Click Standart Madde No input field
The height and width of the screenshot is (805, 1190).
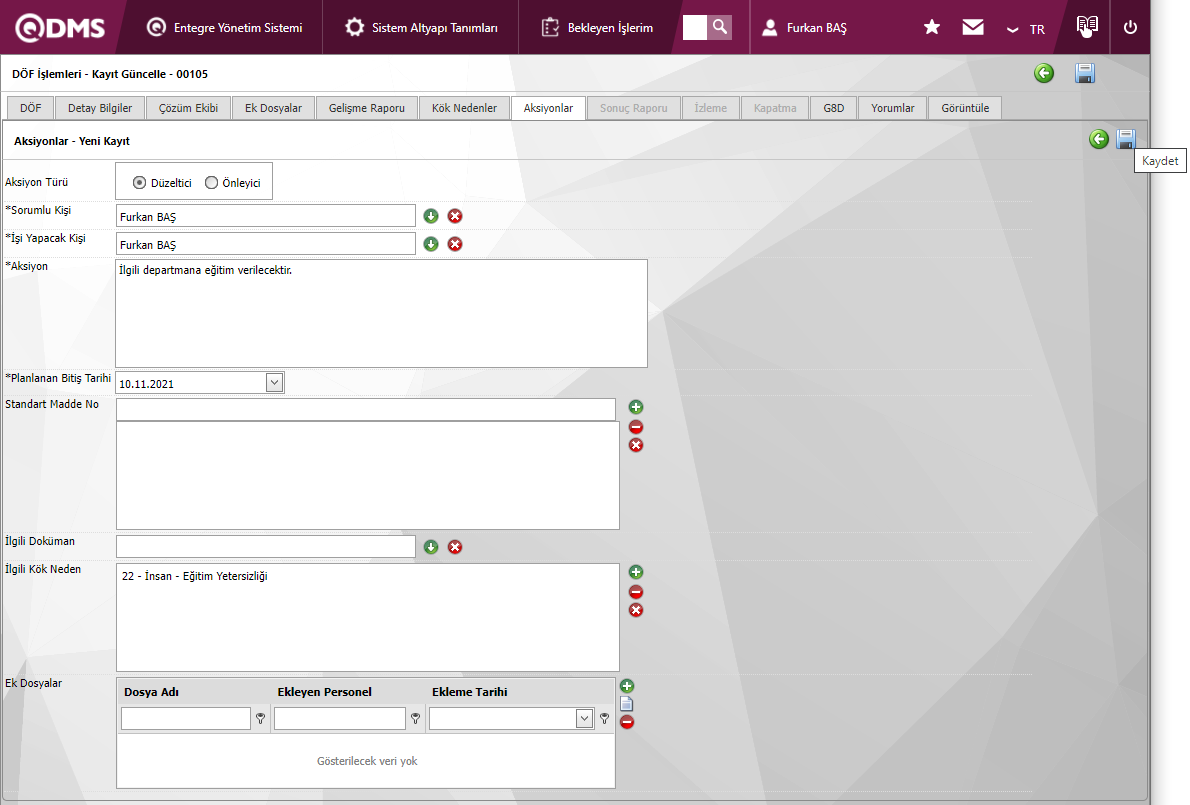point(366,409)
